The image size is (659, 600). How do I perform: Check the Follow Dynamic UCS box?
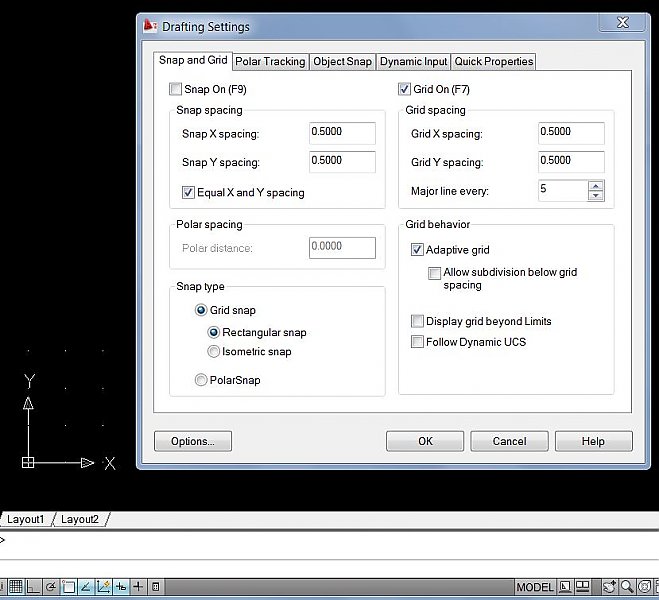point(417,342)
